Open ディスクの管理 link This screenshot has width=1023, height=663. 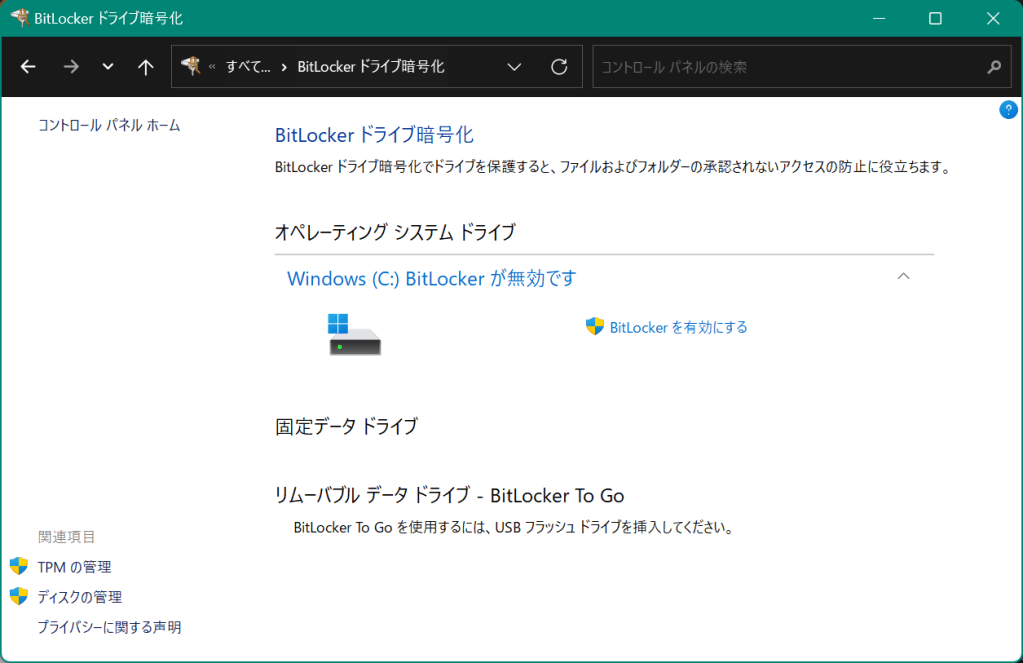click(79, 597)
